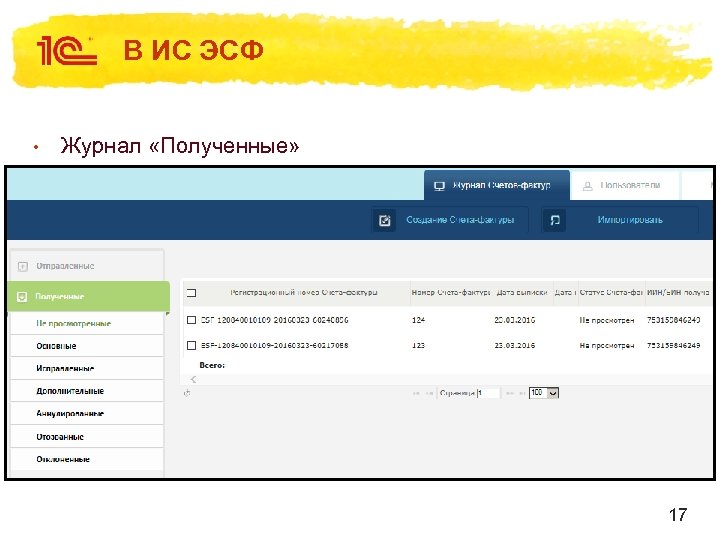Viewport: 720px width, 540px height.
Task: Click Не просмотрен status in row 124
Action: [x=607, y=320]
